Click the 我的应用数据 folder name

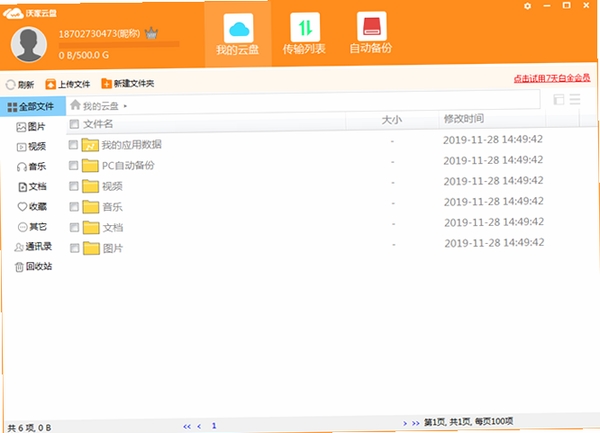click(132, 145)
